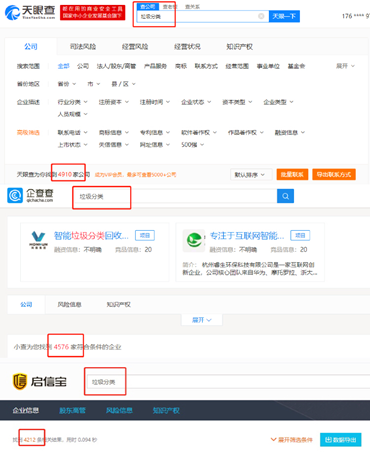Open the 企业状态 dropdown

click(x=196, y=102)
